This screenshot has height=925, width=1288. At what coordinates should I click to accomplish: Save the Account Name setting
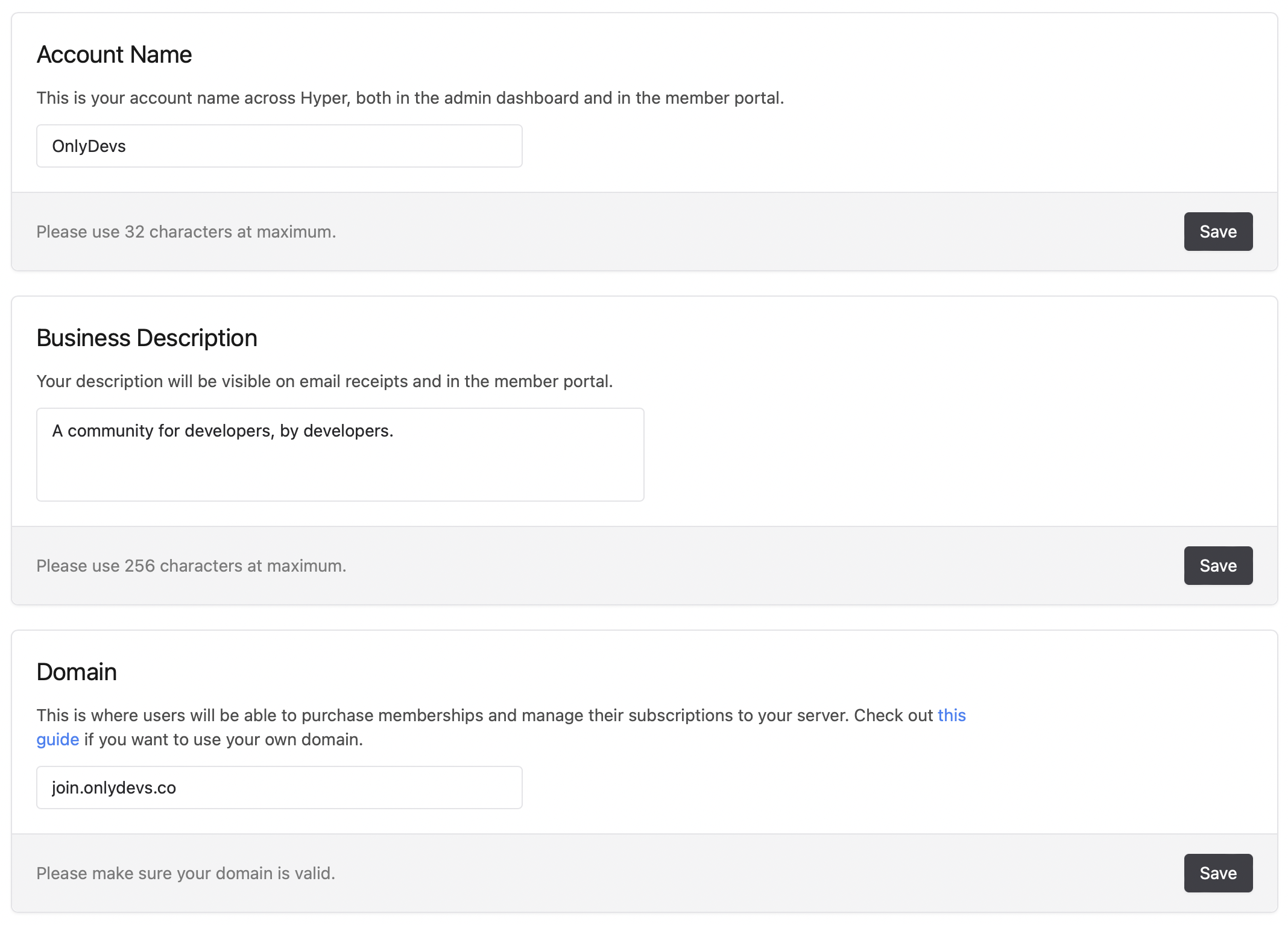1217,232
